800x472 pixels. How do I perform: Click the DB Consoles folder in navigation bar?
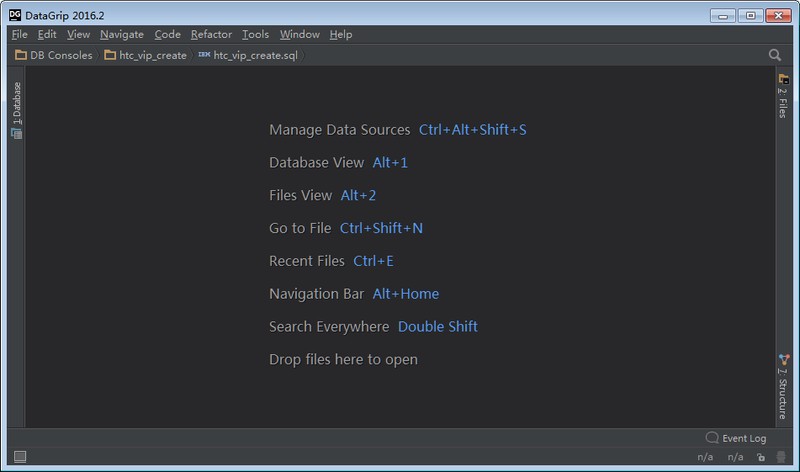54,55
